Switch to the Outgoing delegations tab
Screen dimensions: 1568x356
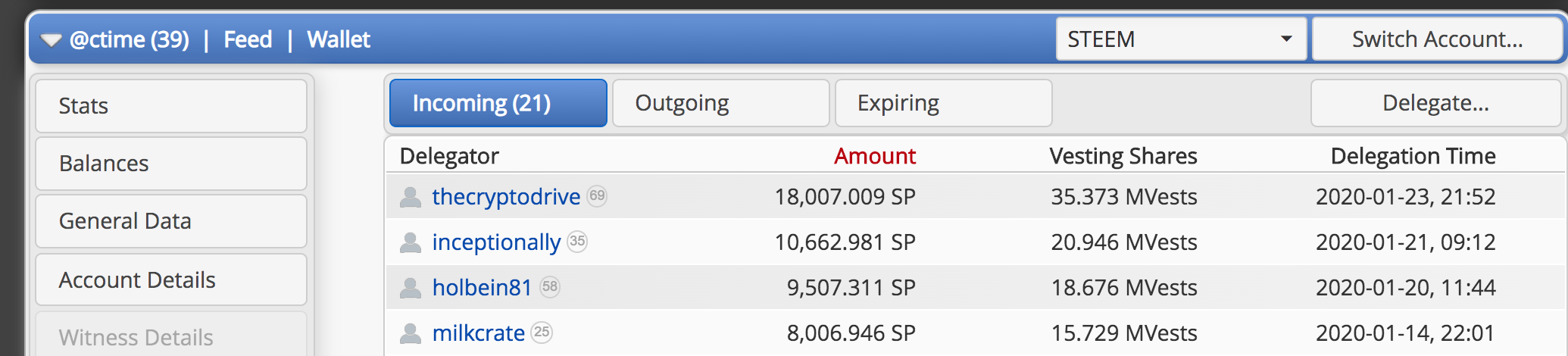click(x=720, y=103)
